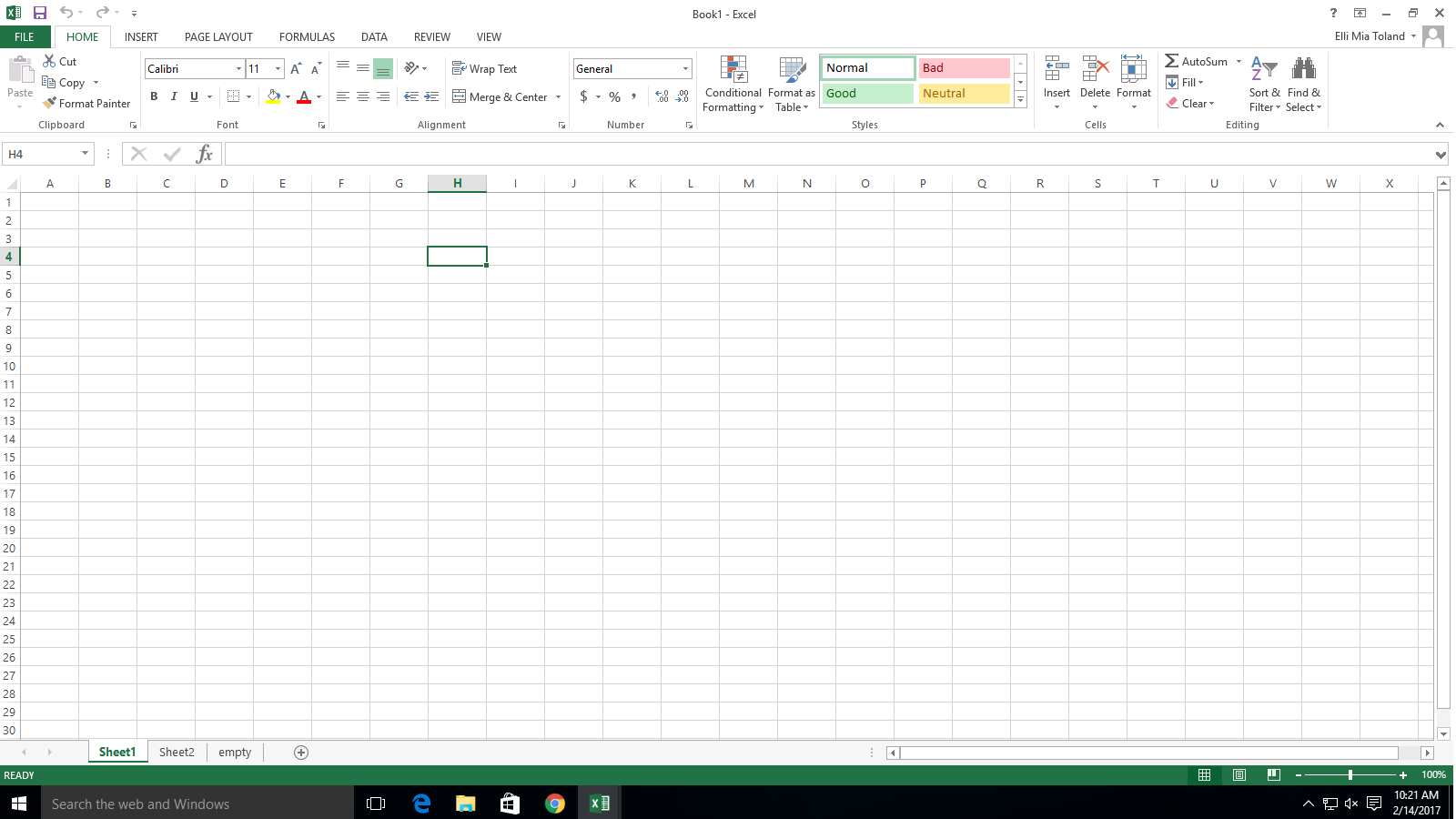Apply Comma style

coord(634,96)
